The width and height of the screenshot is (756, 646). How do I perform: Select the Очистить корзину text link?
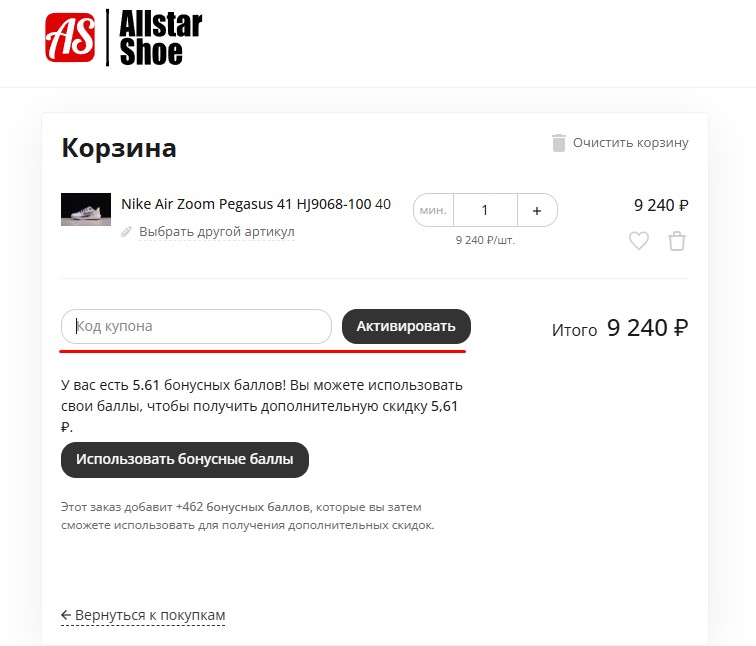(631, 143)
